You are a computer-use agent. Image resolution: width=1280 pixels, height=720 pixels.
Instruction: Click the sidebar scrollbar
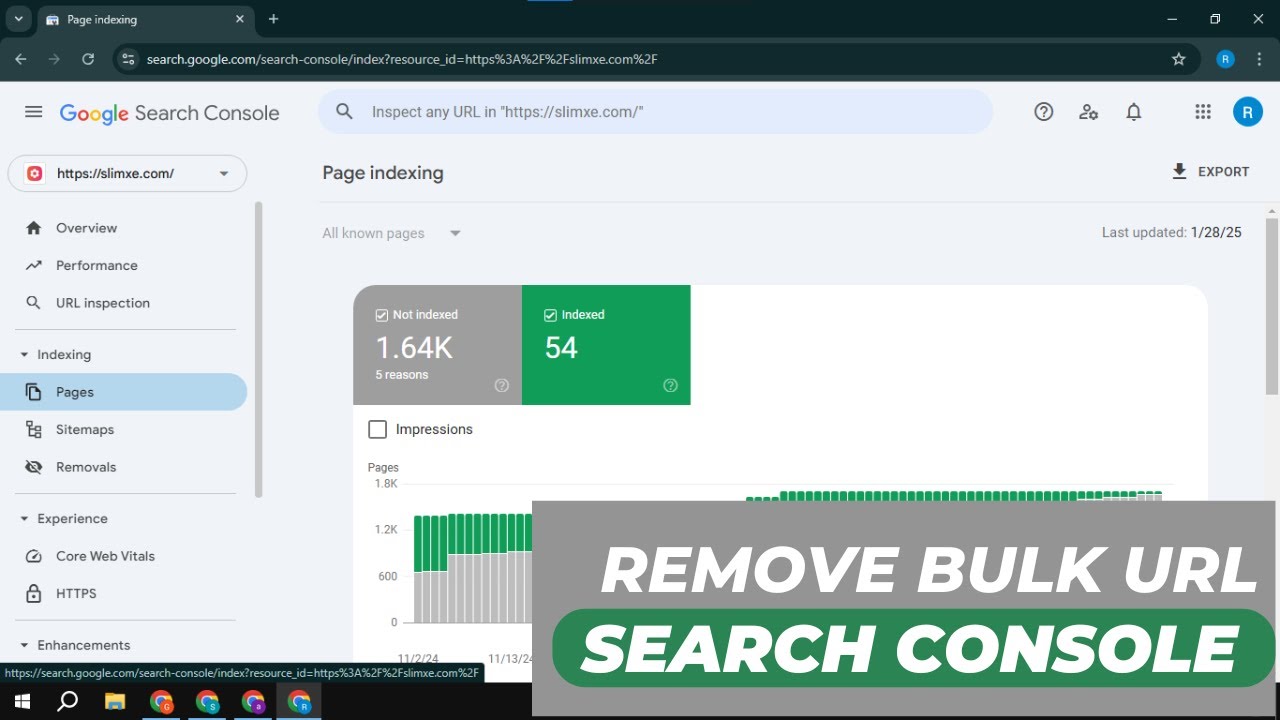tap(259, 350)
